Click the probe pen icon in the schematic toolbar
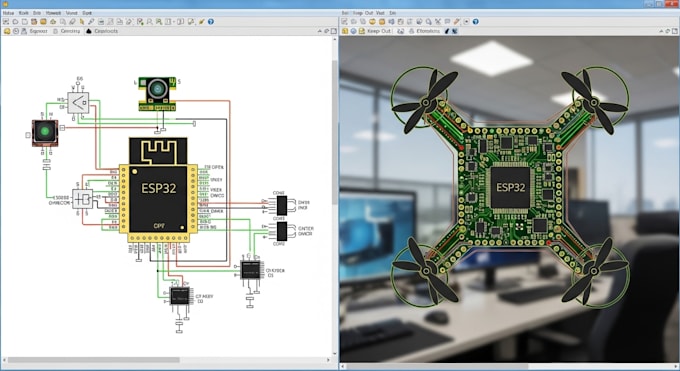 [x=91, y=22]
